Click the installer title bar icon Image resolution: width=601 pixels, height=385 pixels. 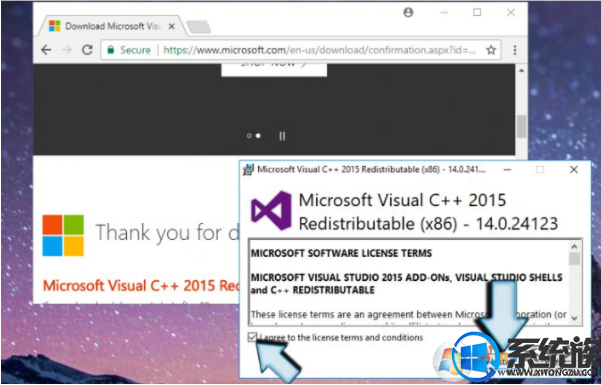(248, 169)
